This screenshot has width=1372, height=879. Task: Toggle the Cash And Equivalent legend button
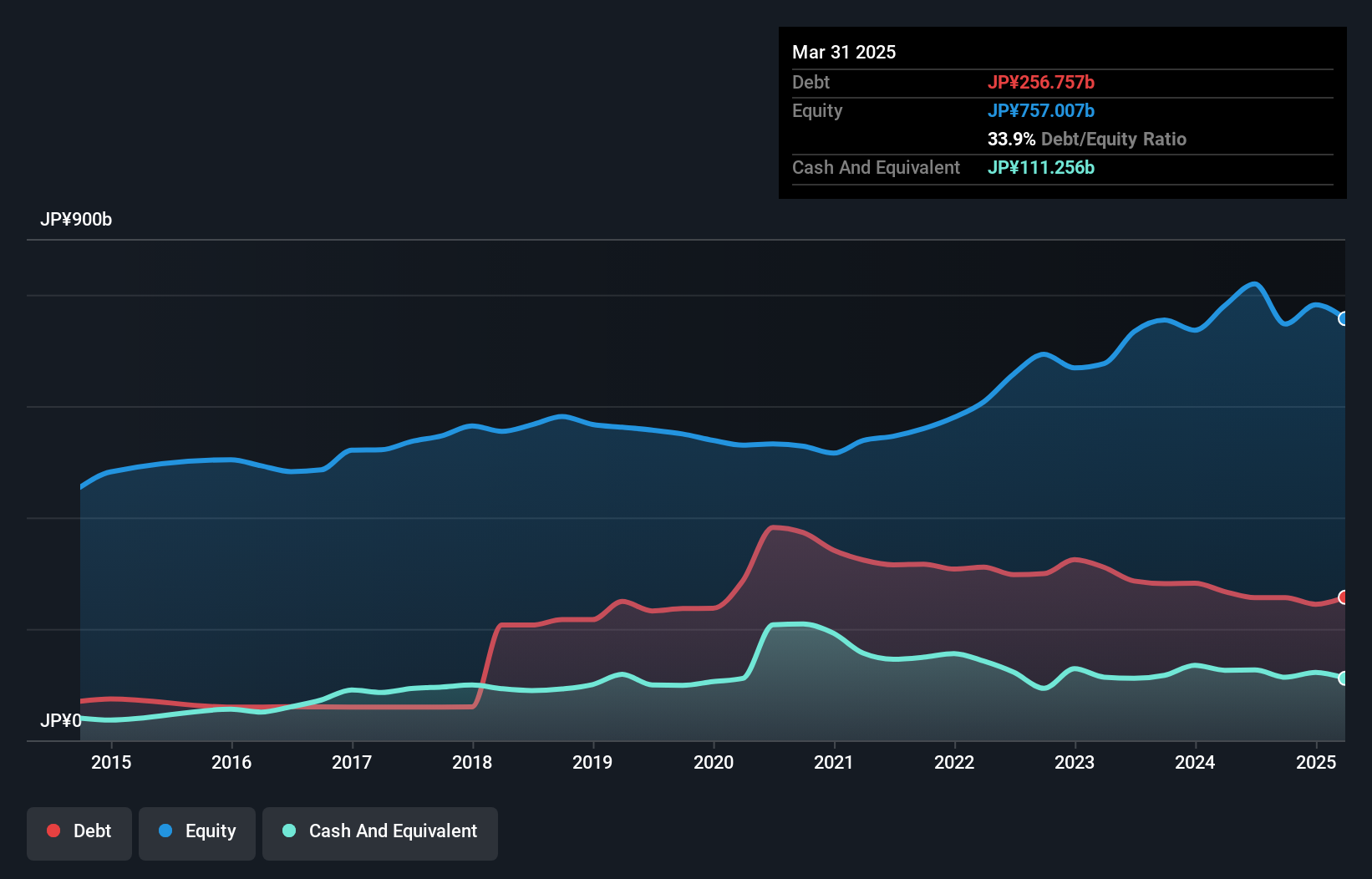coord(380,832)
